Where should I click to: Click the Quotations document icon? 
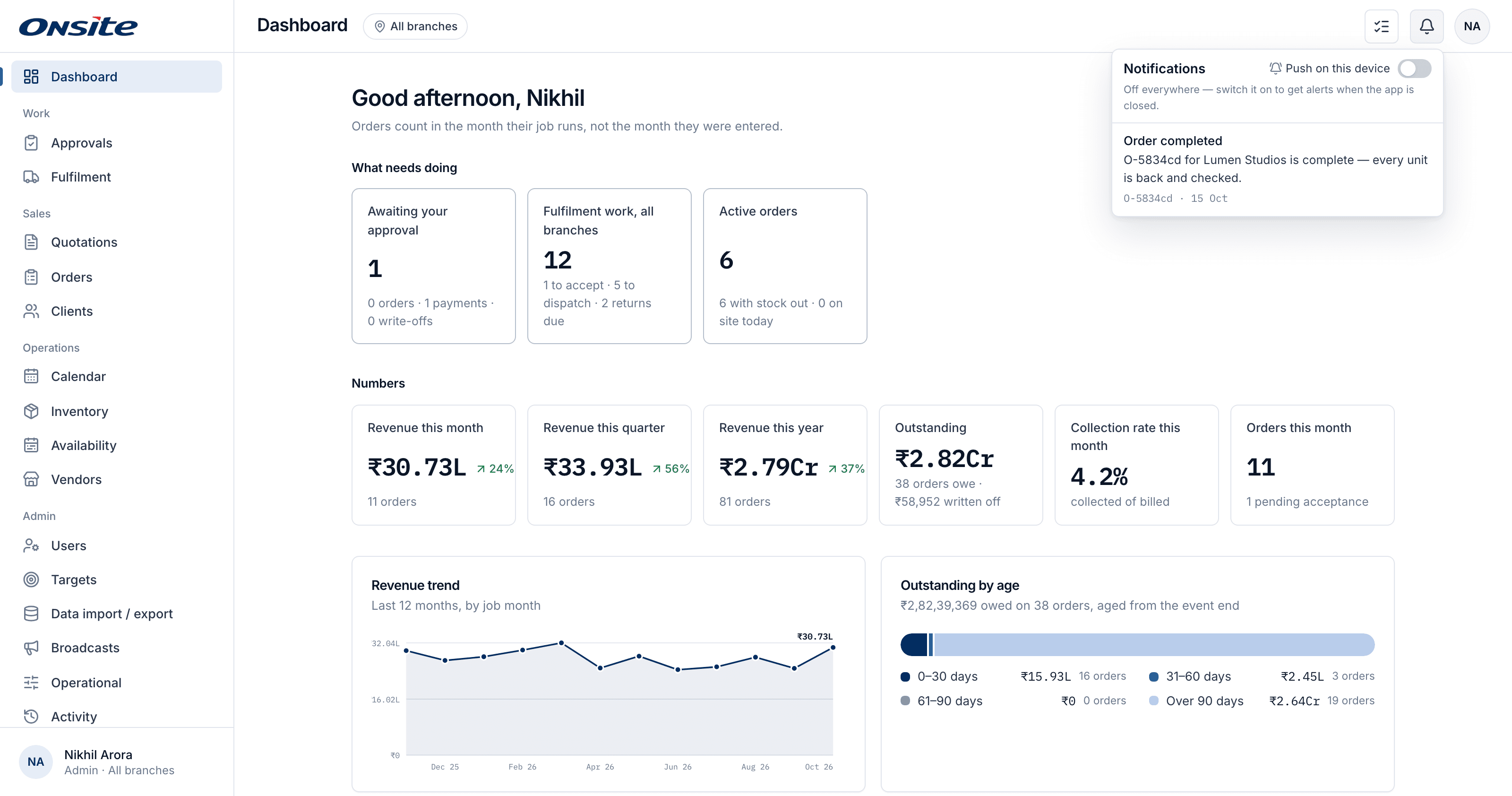[x=31, y=242]
